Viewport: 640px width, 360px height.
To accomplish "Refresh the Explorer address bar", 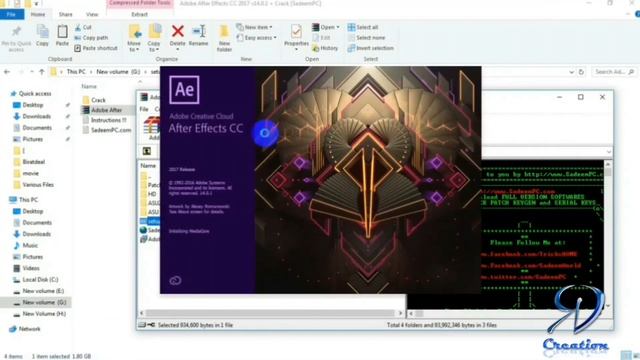I will 581,72.
